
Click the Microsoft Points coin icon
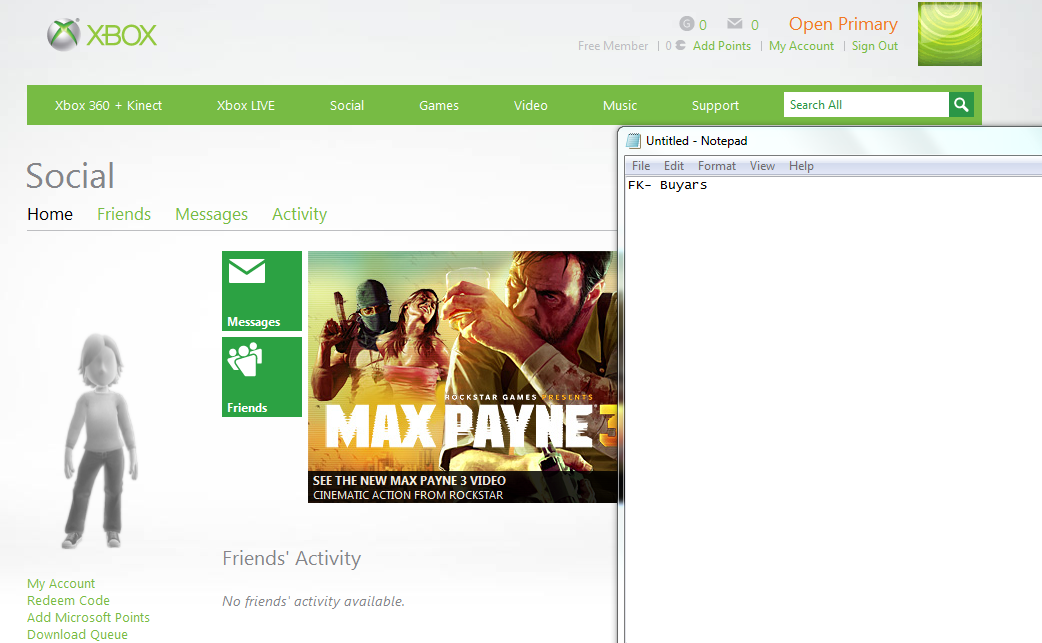click(680, 45)
